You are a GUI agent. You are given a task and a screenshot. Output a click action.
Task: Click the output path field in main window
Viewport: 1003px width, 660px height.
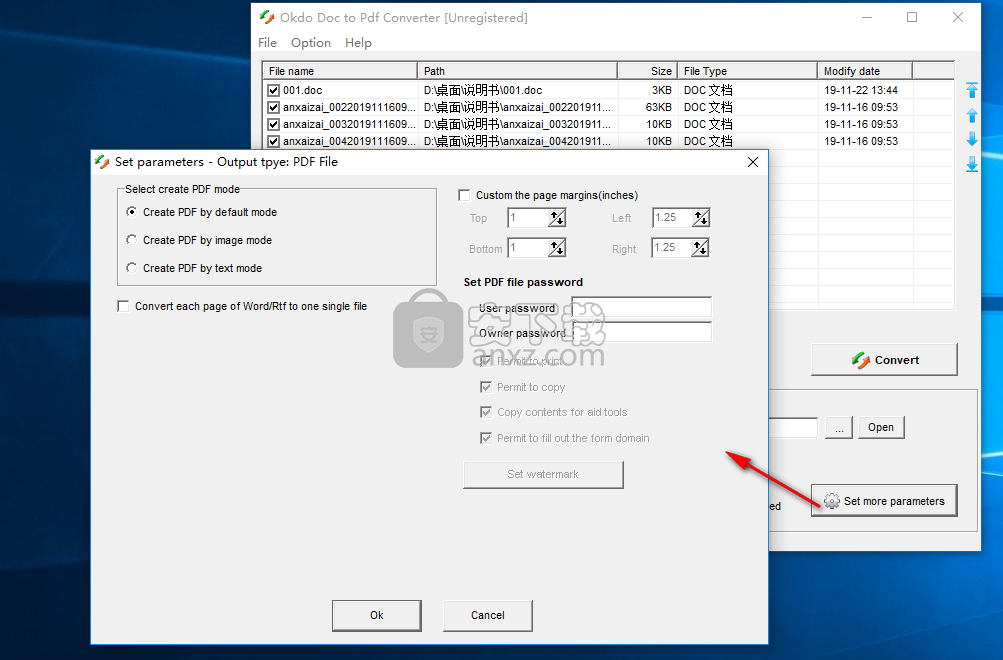click(x=793, y=427)
